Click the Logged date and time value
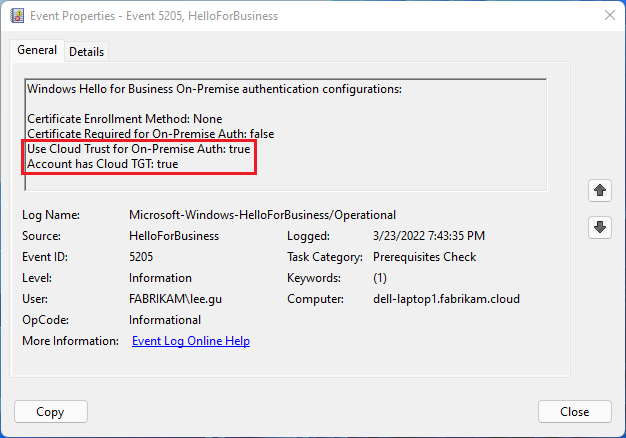The image size is (626, 438). click(427, 236)
